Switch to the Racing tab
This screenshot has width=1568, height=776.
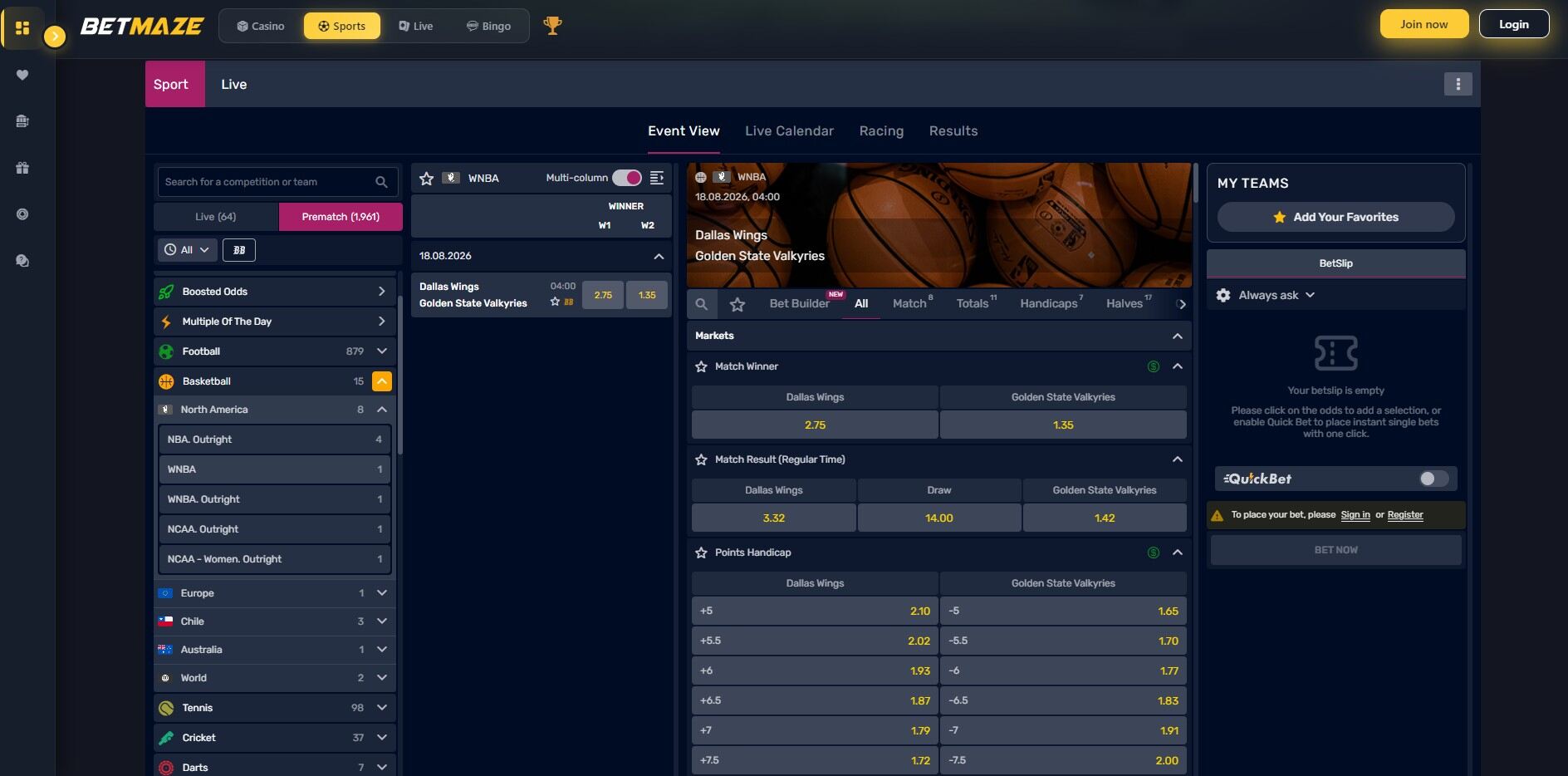[x=881, y=130]
